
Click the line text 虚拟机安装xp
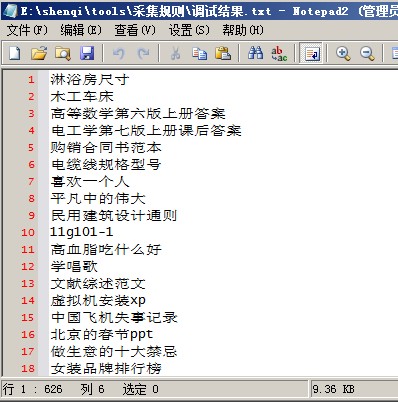[x=98, y=301]
